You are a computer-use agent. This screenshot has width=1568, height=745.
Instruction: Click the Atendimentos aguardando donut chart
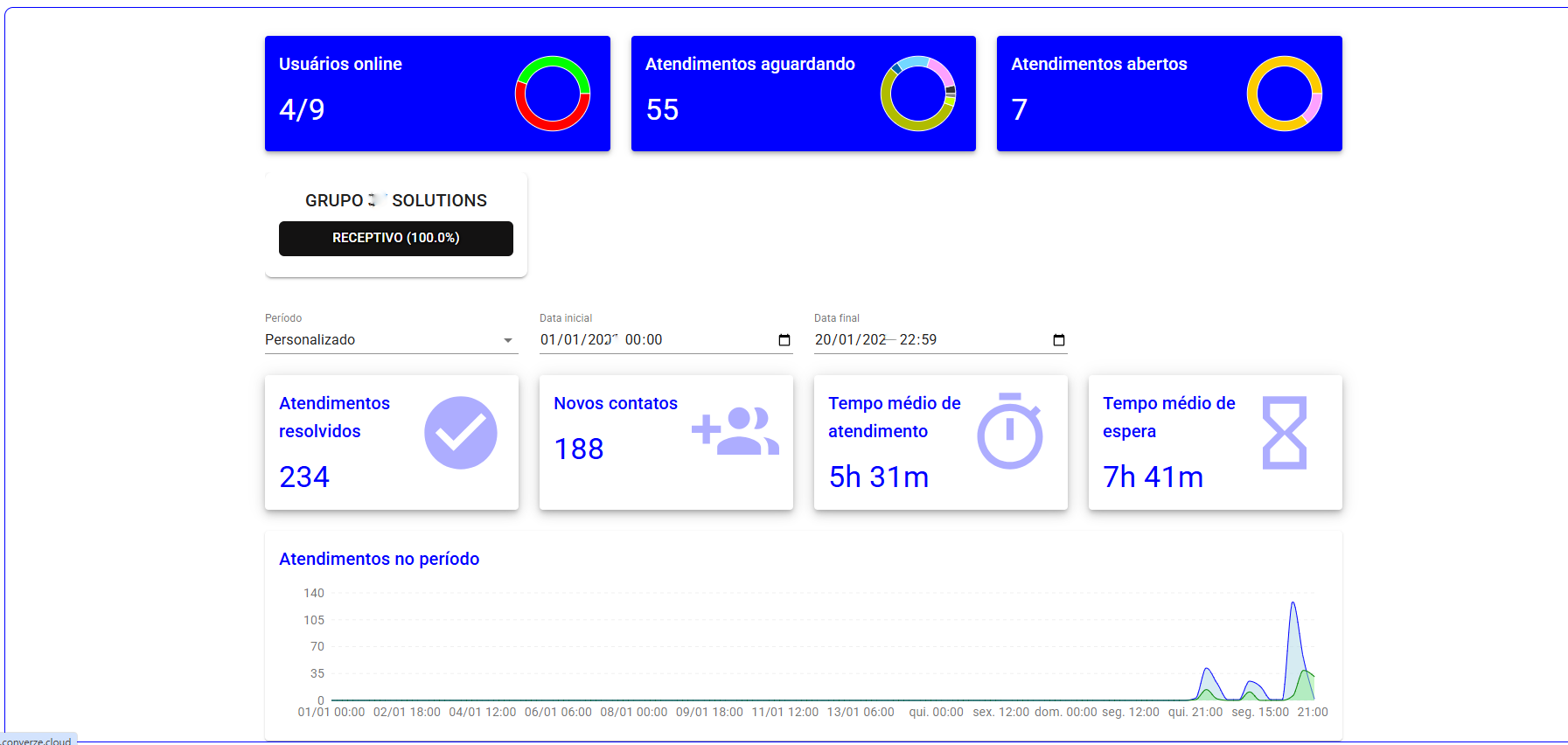(917, 94)
